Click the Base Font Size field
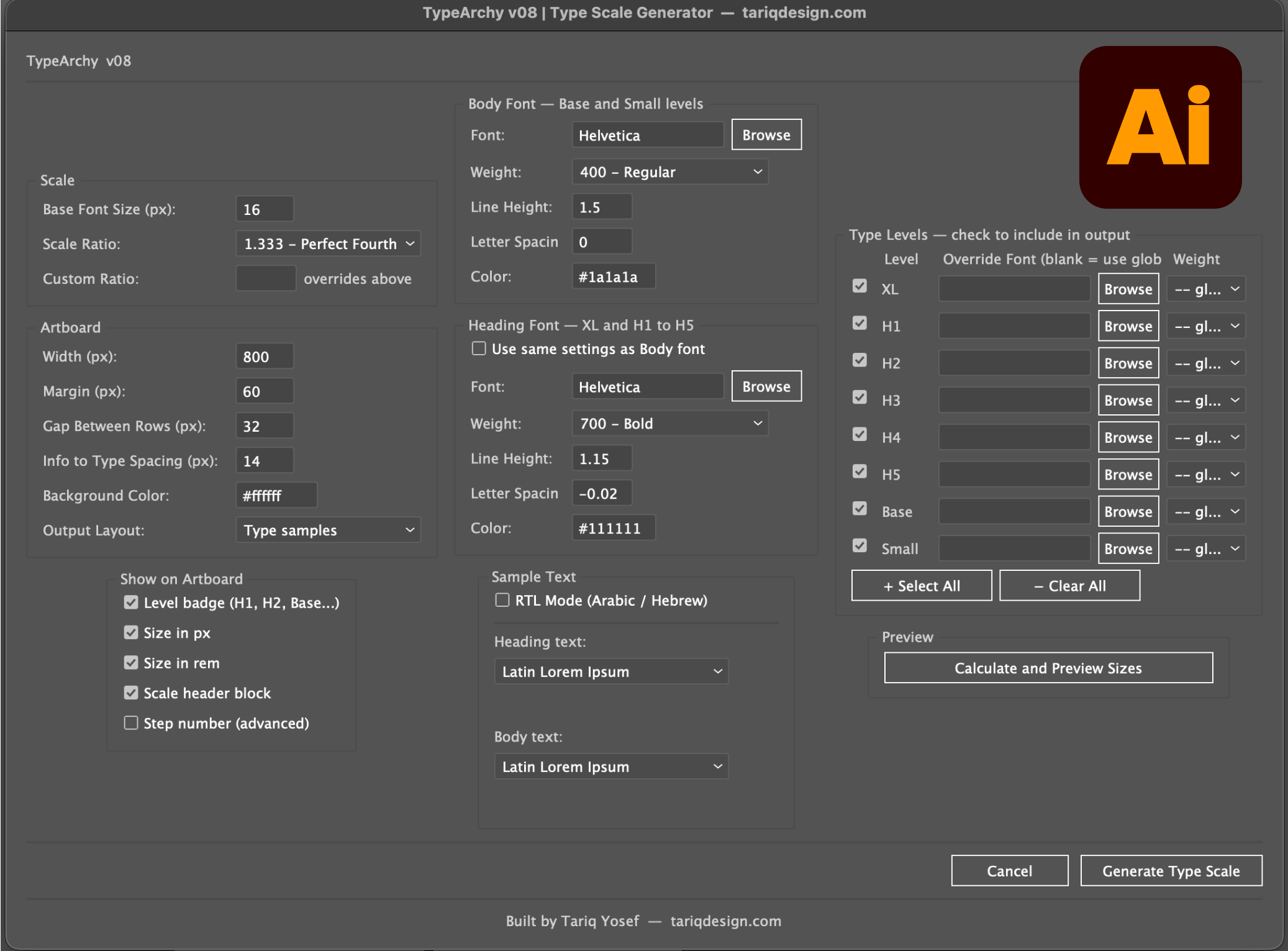The width and height of the screenshot is (1288, 951). pos(265,209)
